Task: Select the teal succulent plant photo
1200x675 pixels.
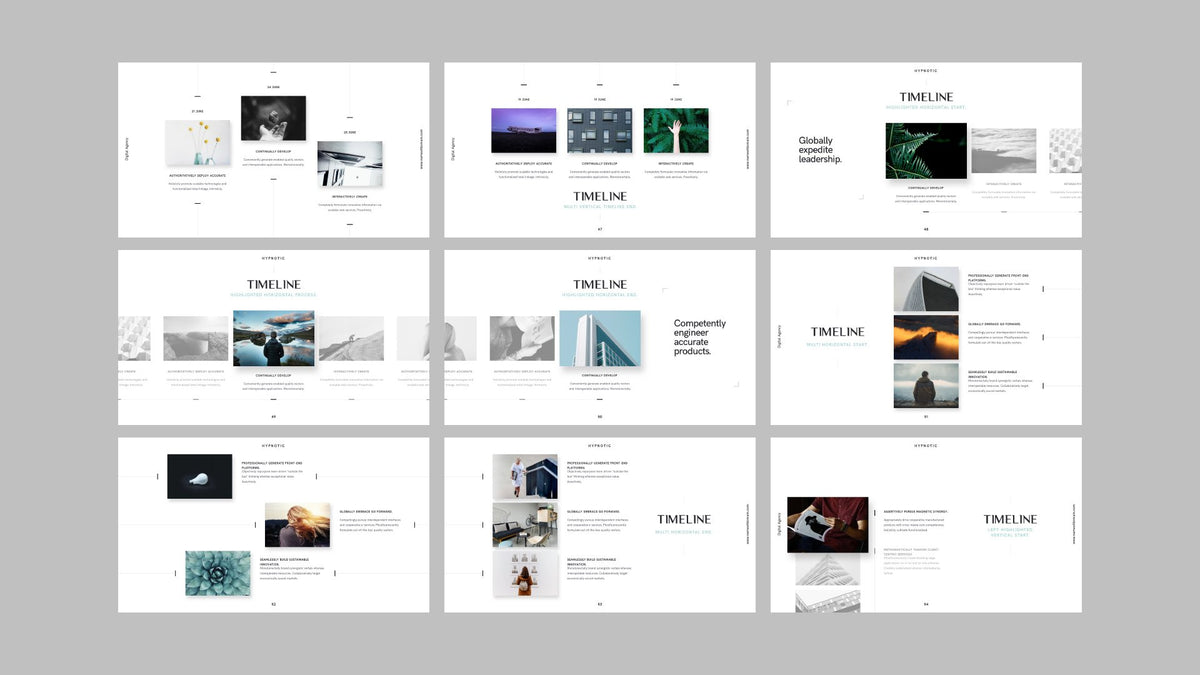Action: (x=218, y=574)
